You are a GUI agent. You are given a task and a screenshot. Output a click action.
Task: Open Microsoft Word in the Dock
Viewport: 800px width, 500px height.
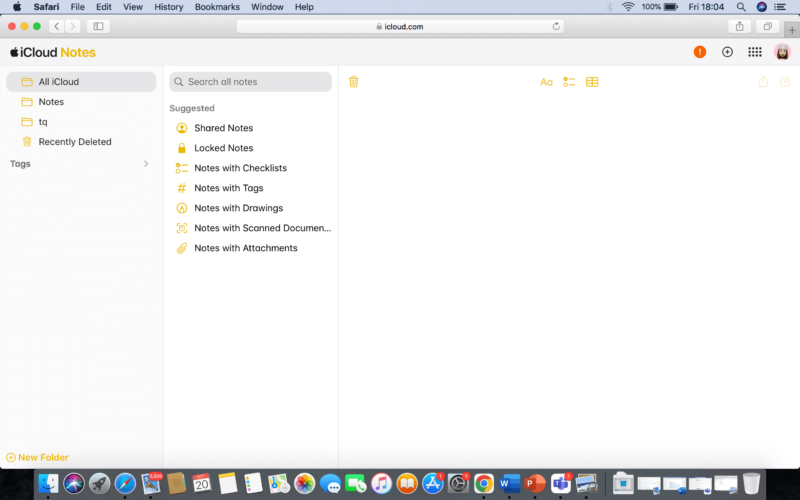[x=509, y=483]
